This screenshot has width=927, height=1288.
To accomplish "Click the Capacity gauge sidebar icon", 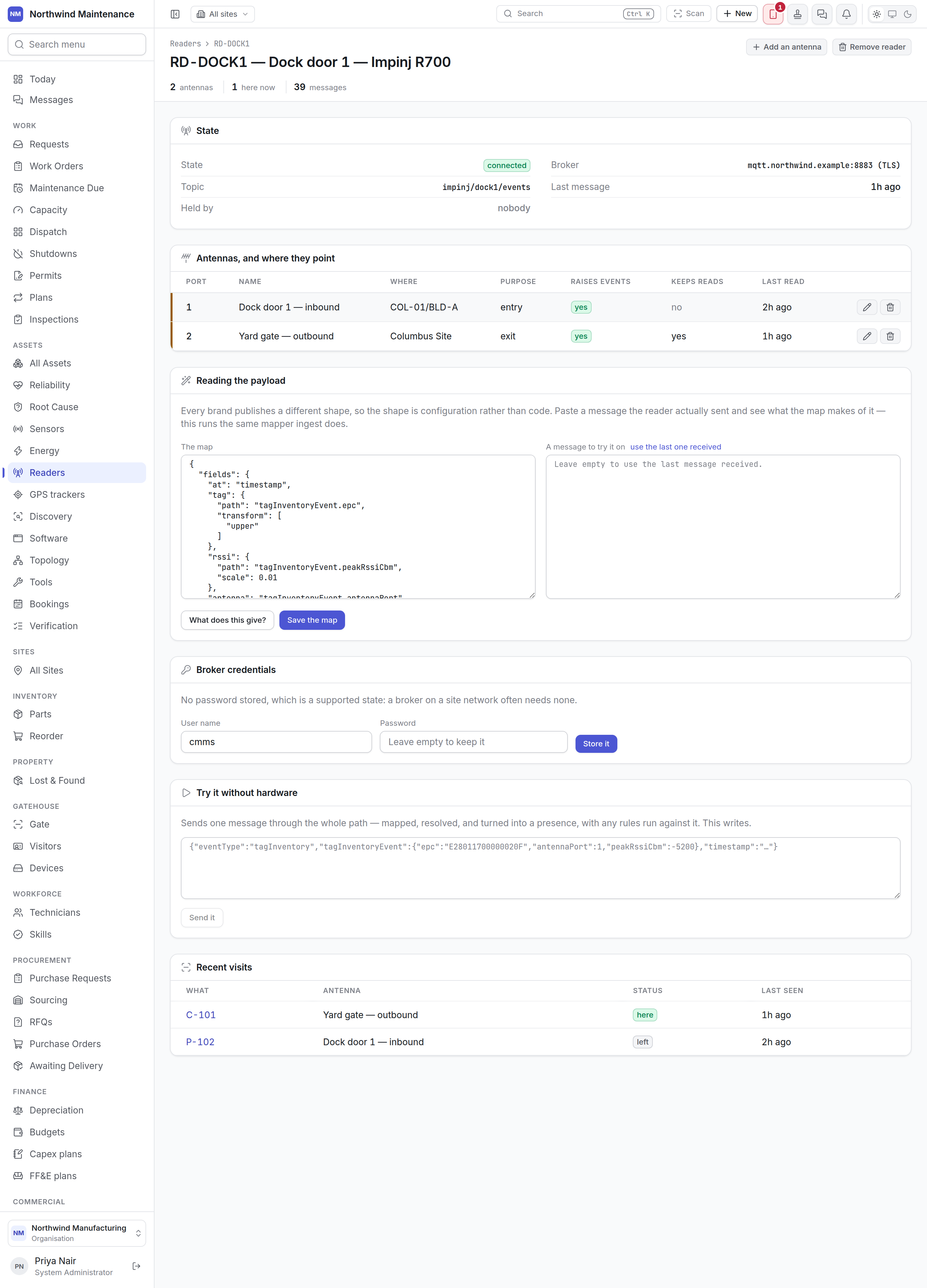I will pos(18,210).
